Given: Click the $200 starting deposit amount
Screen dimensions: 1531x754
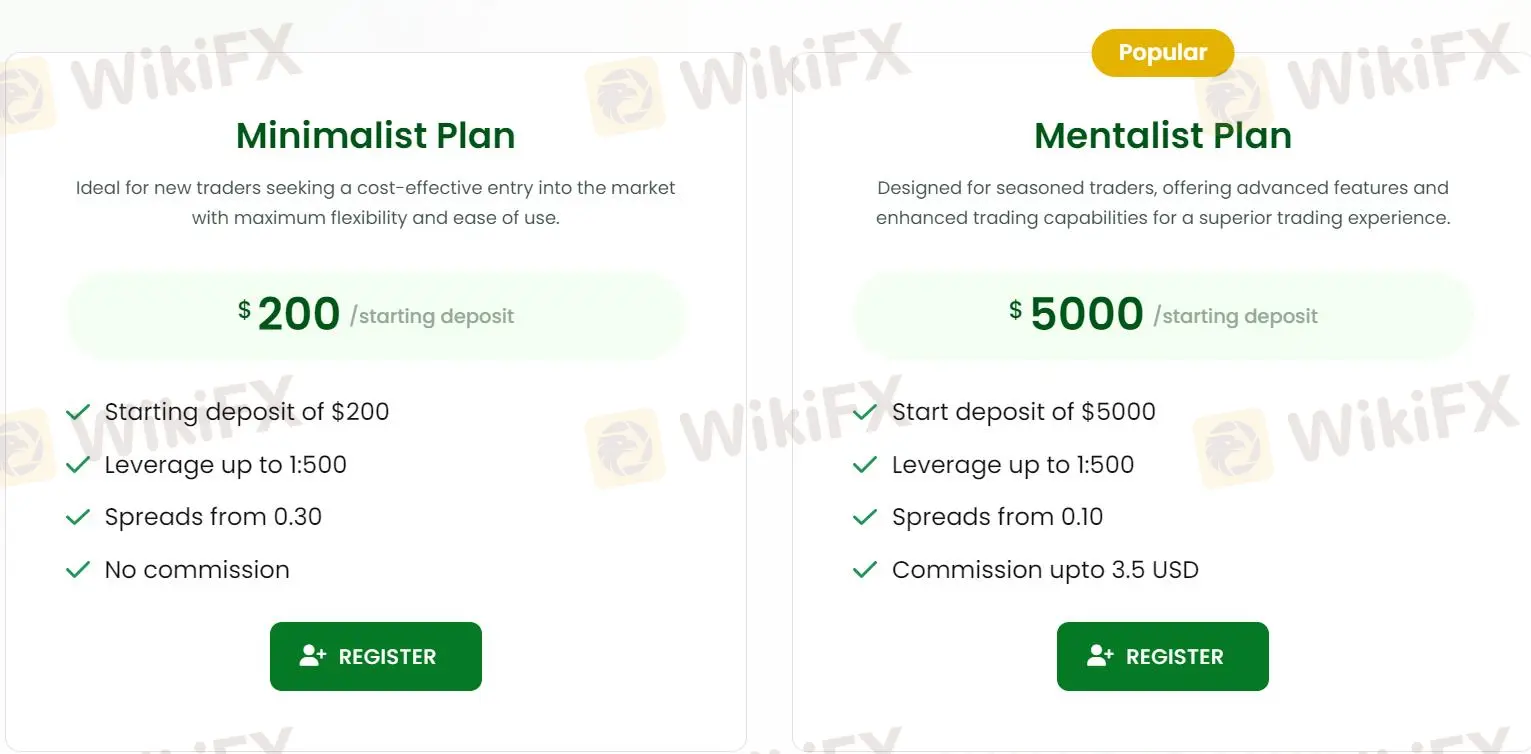Looking at the screenshot, I should [x=298, y=314].
